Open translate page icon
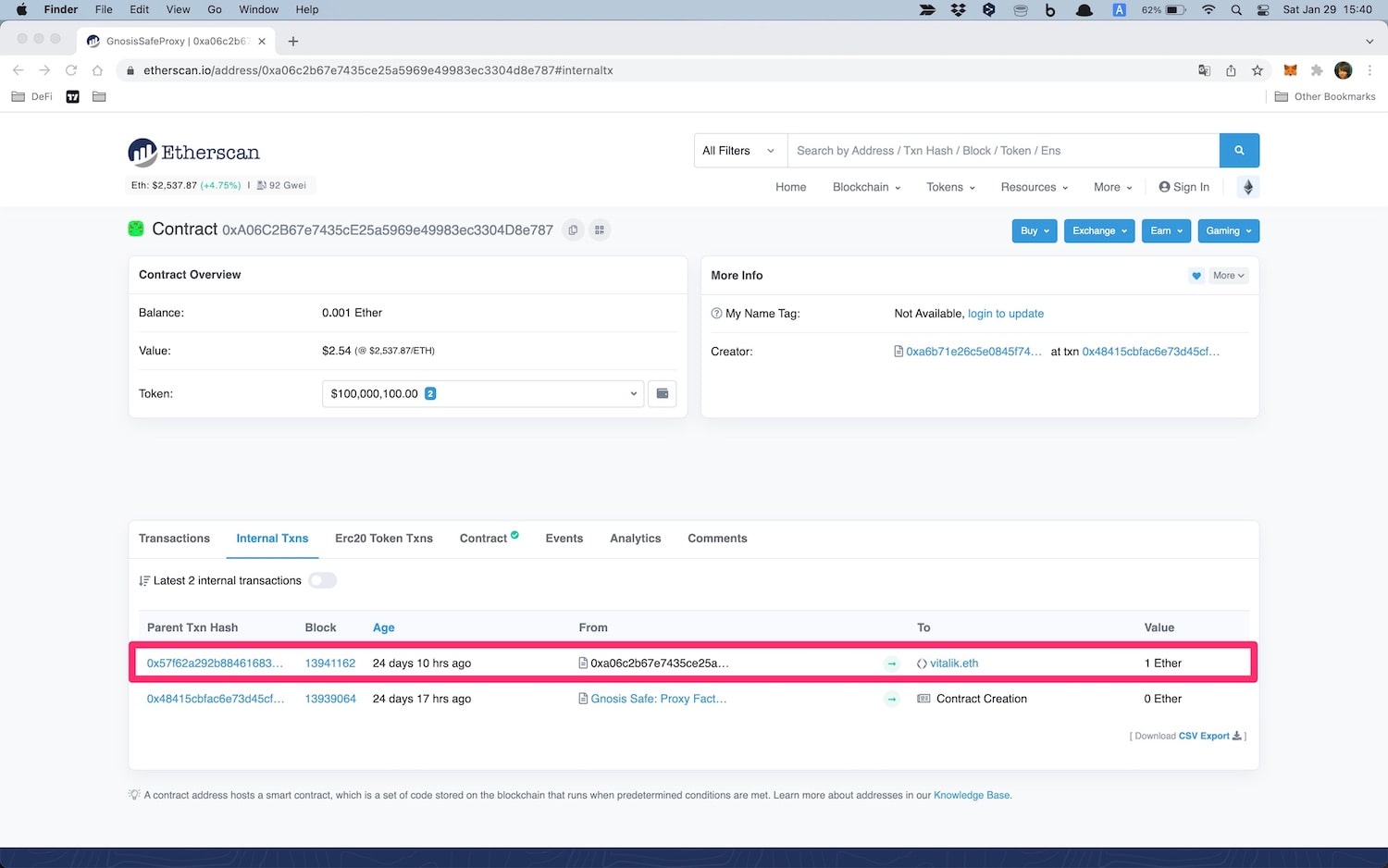 click(x=1204, y=70)
